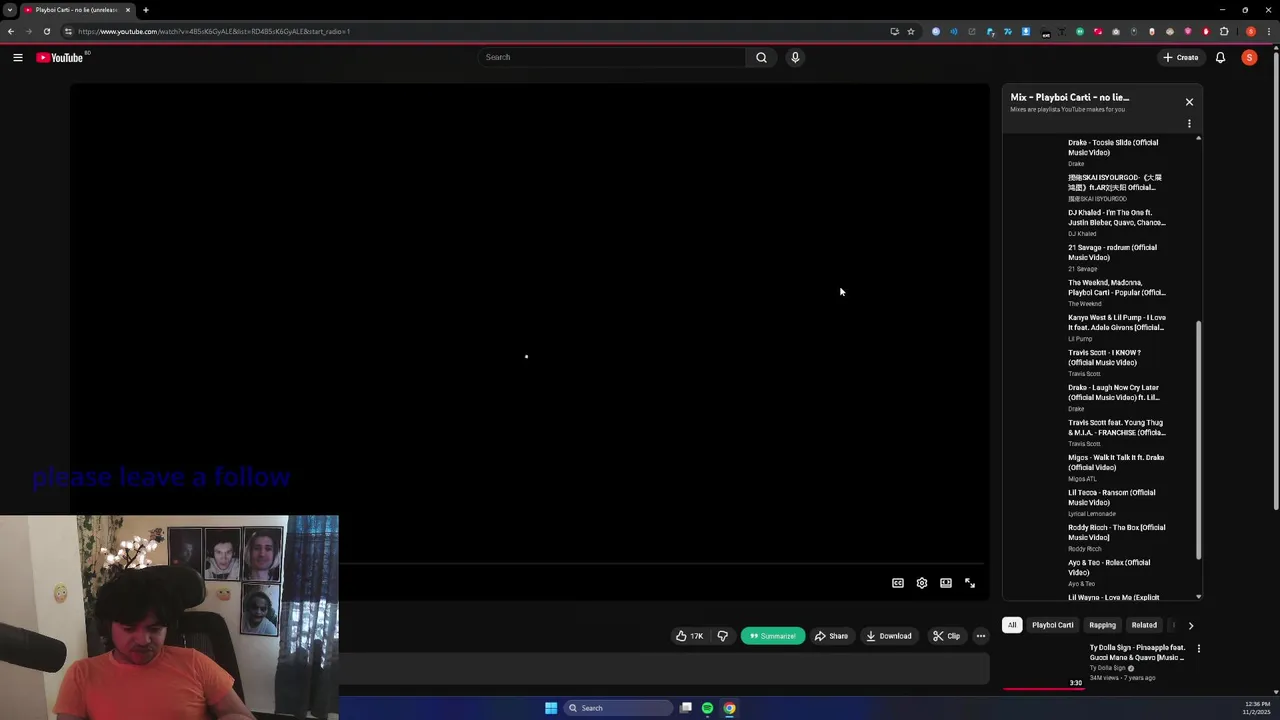Image resolution: width=1280 pixels, height=720 pixels.
Task: Open YouTube notifications bell
Action: tap(1220, 57)
